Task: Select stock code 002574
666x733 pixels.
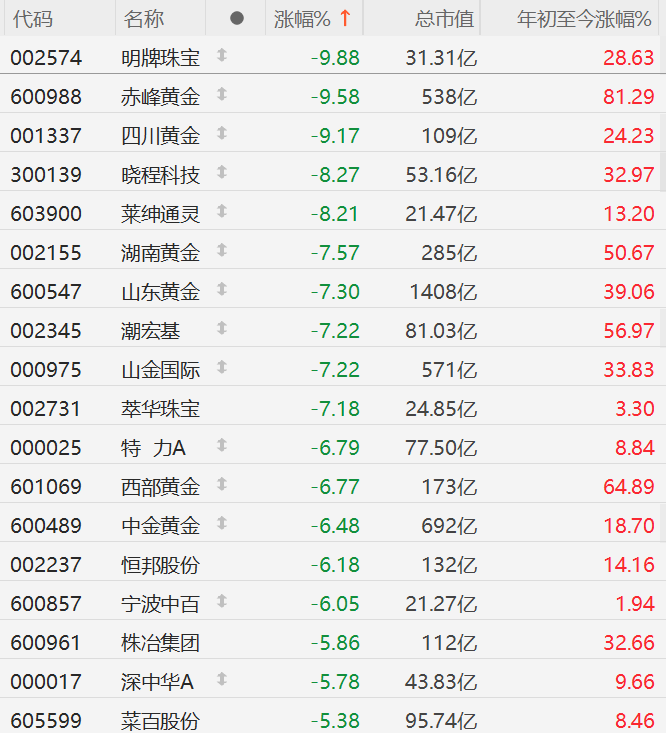Action: click(x=46, y=58)
